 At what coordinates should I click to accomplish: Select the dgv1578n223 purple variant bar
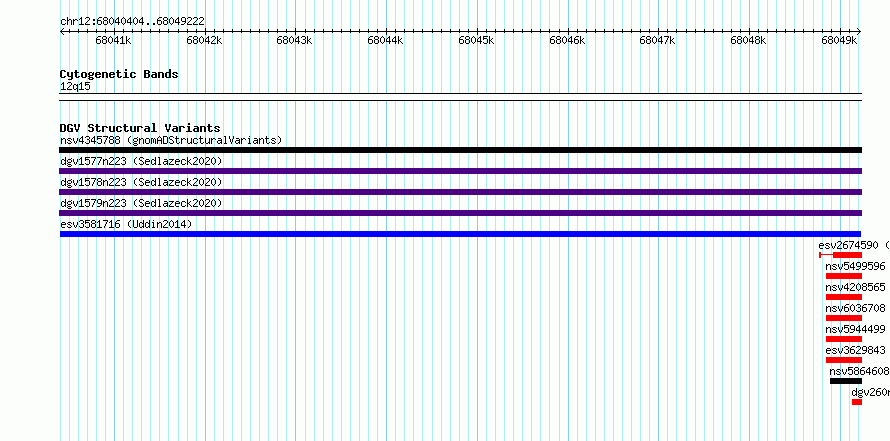460,192
